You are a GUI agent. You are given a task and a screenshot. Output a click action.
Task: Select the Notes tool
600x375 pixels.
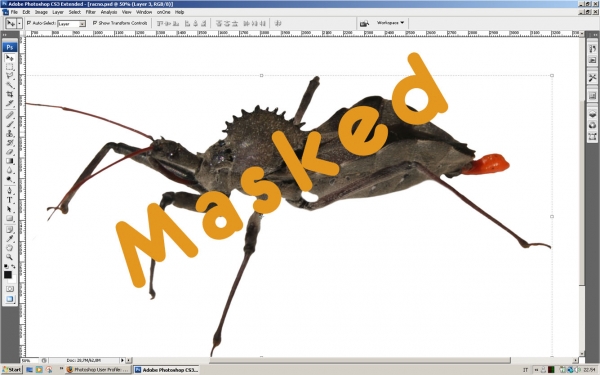click(10, 230)
